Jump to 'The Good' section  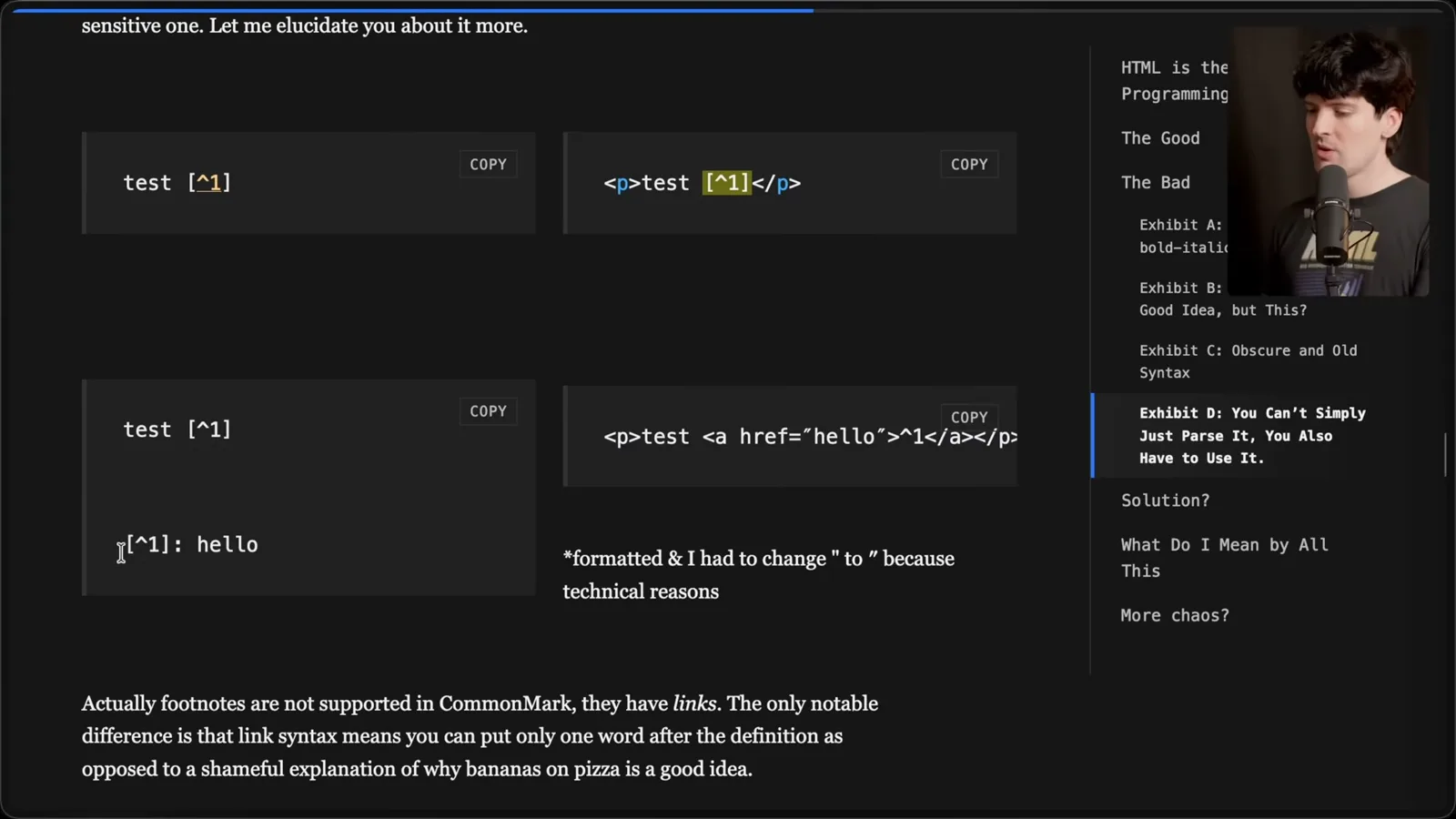[1160, 138]
